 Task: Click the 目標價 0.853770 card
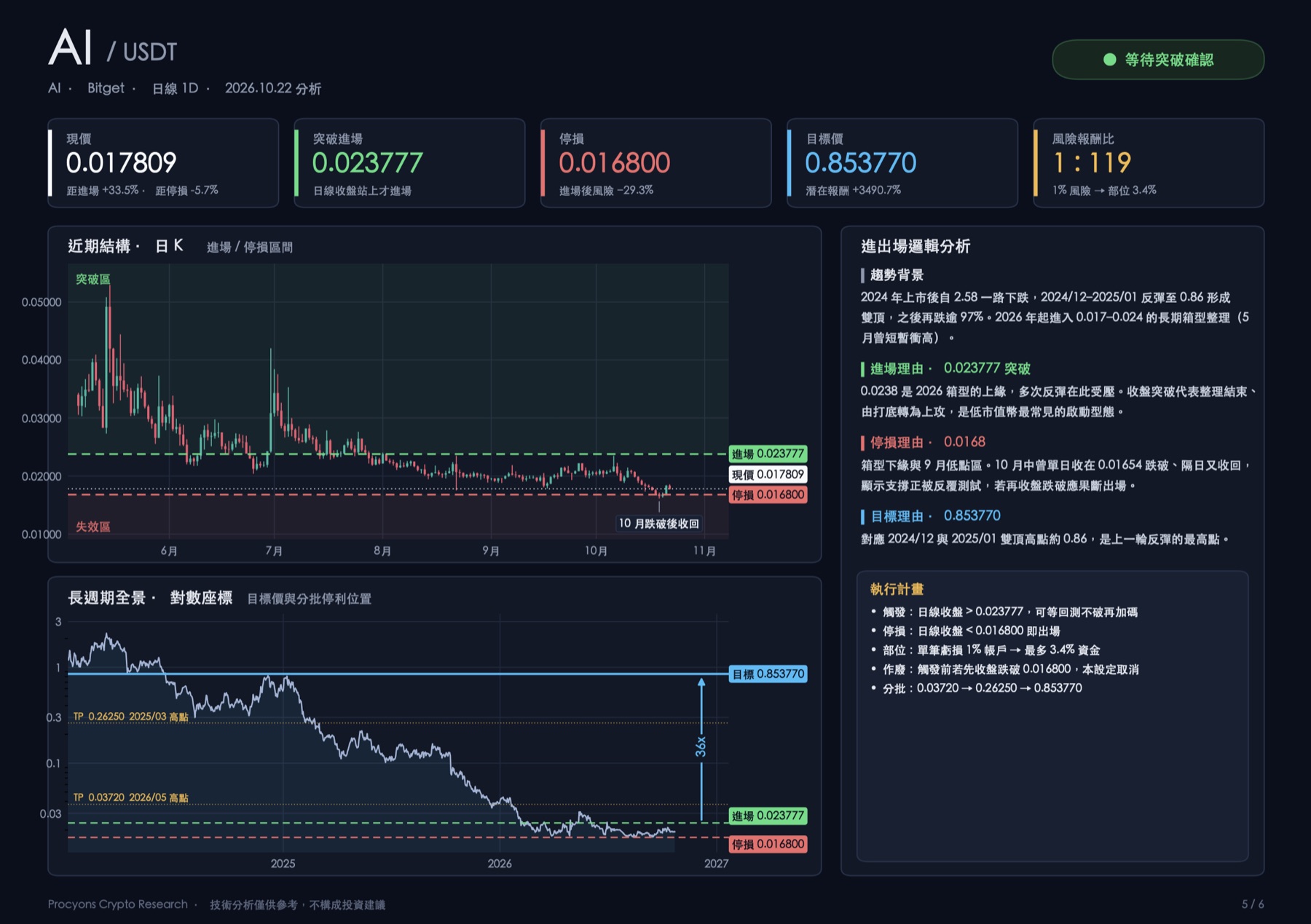[x=902, y=163]
